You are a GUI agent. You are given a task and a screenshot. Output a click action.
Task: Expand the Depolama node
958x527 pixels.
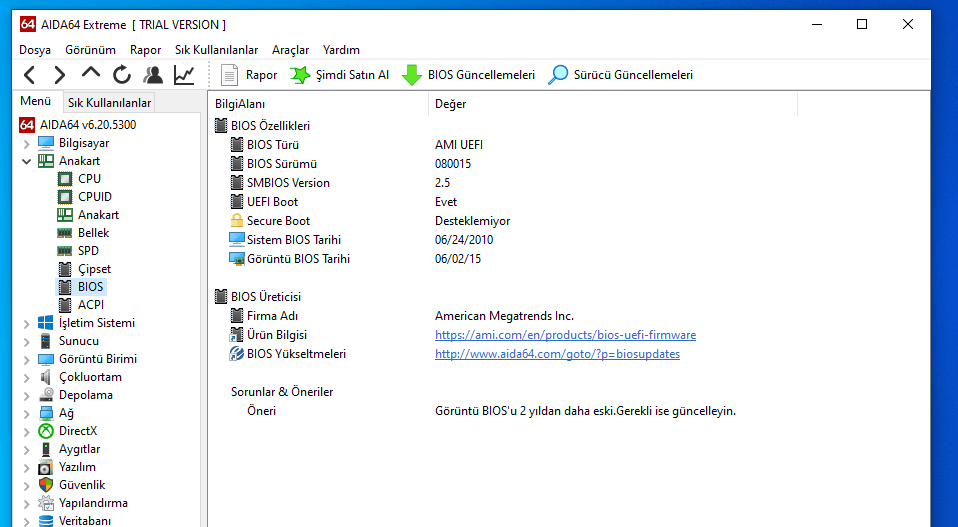pyautogui.click(x=26, y=396)
